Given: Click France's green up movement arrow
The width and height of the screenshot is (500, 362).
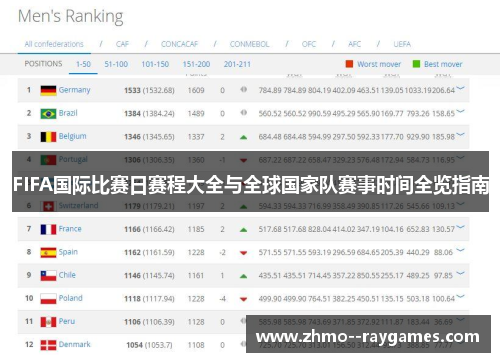Looking at the screenshot, I should pos(244,230).
